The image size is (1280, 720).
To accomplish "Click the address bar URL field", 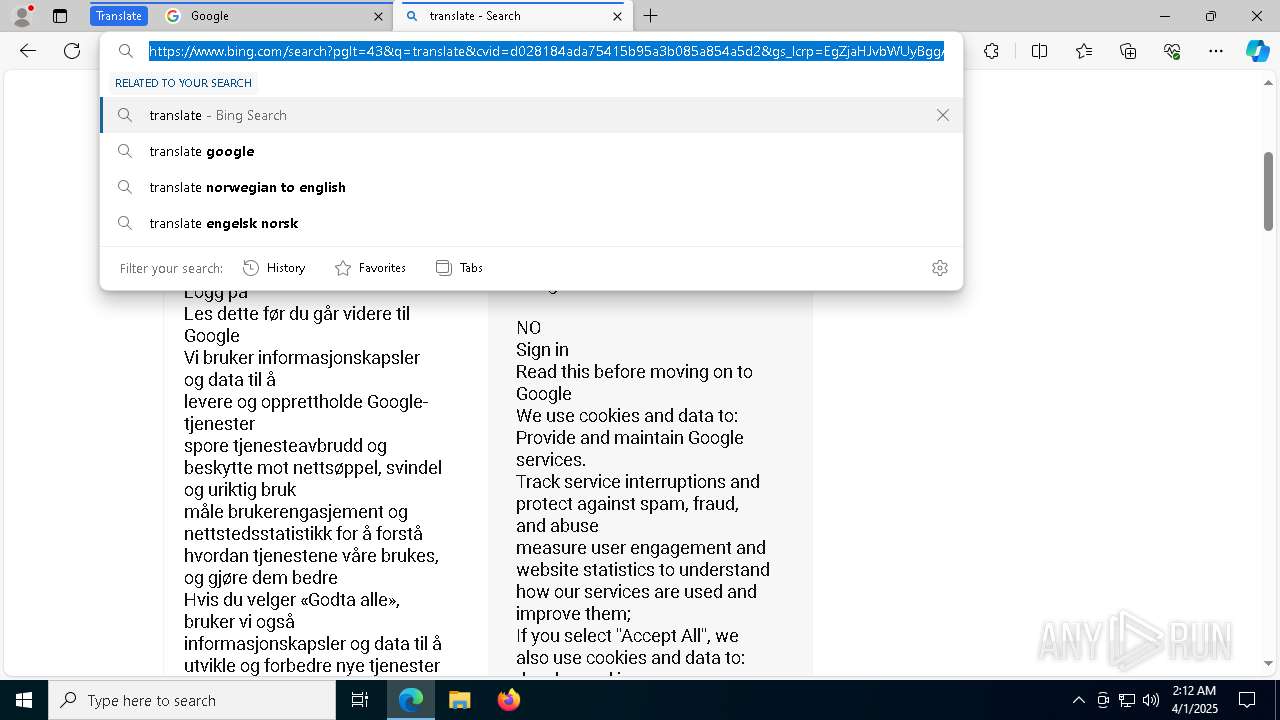I will pyautogui.click(x=546, y=51).
